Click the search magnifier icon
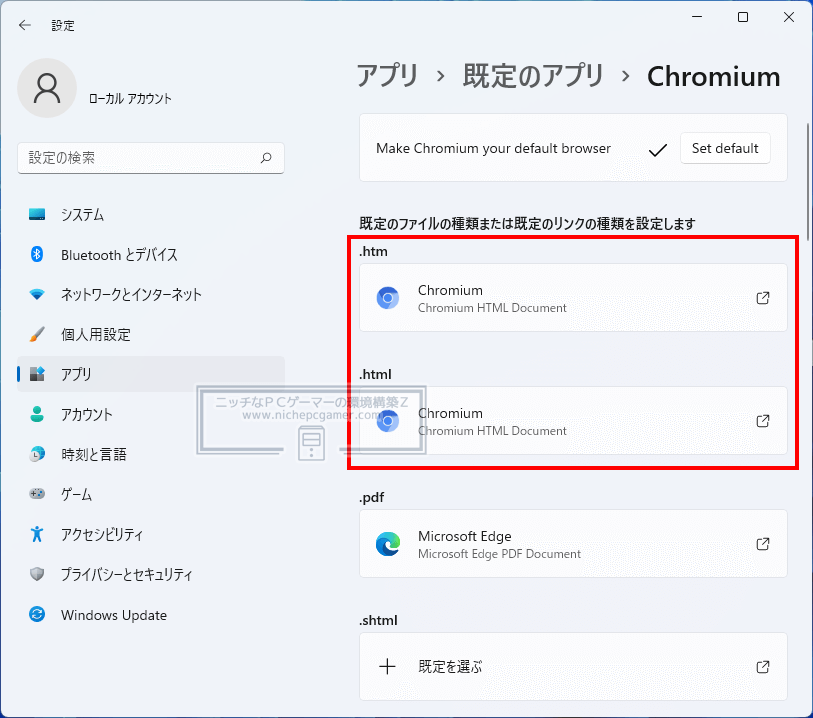This screenshot has height=718, width=813. click(266, 158)
